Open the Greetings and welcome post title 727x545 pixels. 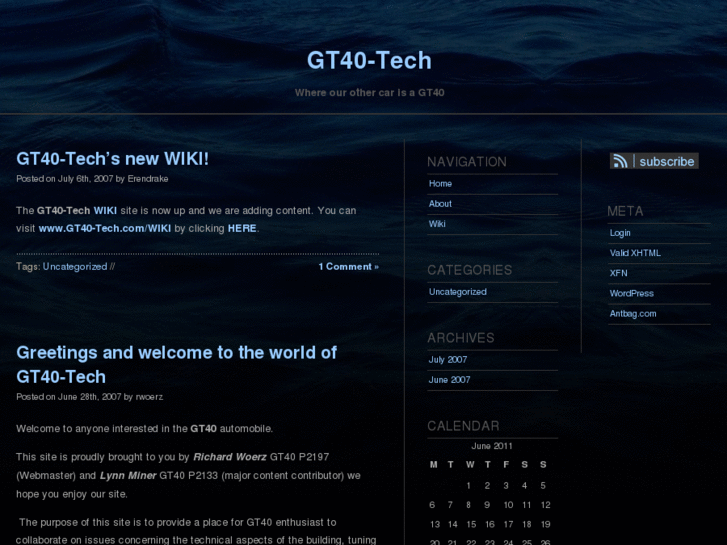pyautogui.click(x=176, y=365)
